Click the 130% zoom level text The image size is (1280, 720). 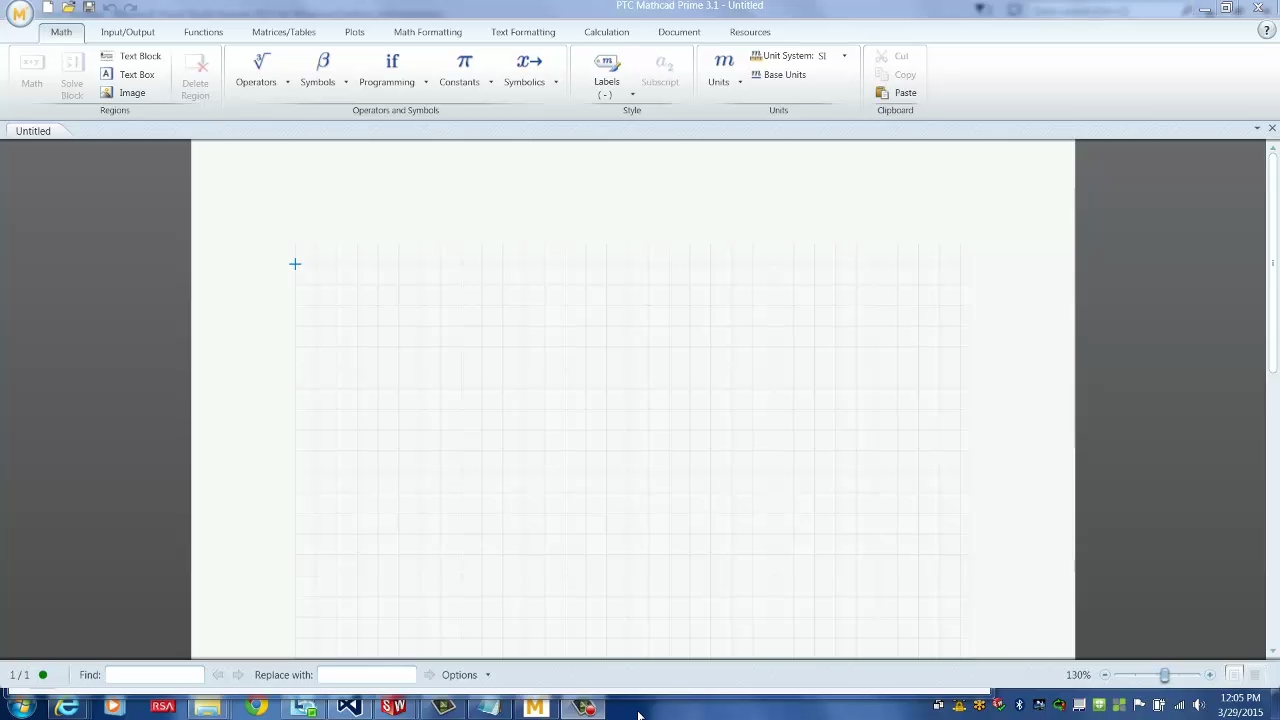click(x=1078, y=675)
